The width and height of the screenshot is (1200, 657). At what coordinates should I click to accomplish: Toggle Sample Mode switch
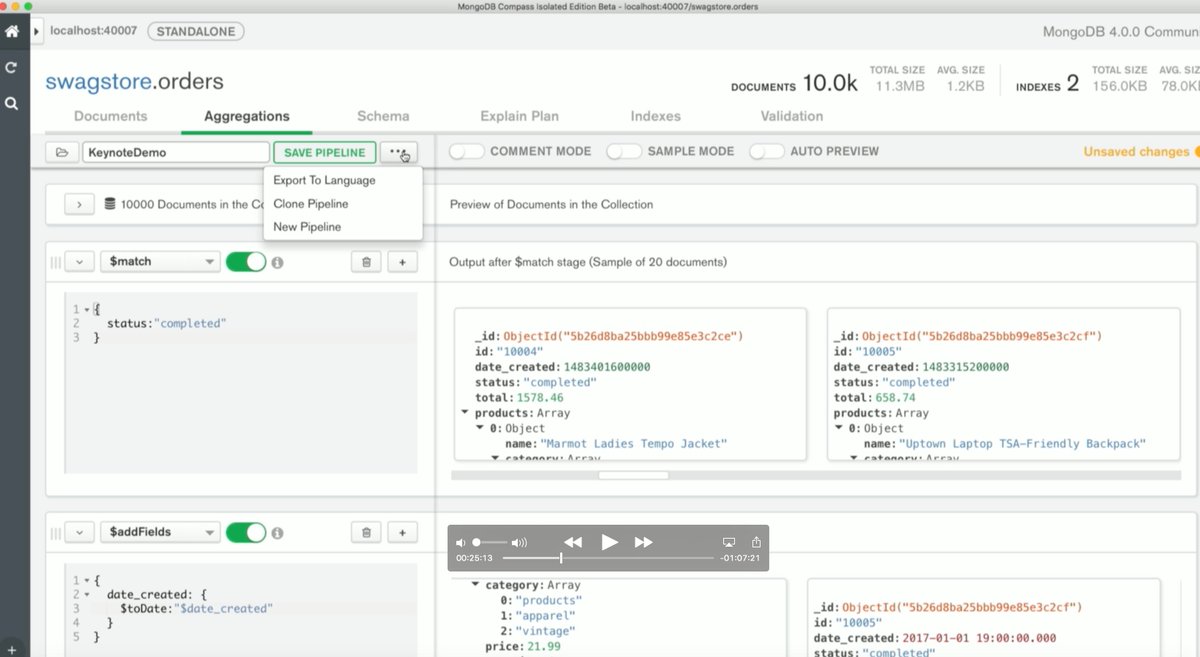[624, 151]
